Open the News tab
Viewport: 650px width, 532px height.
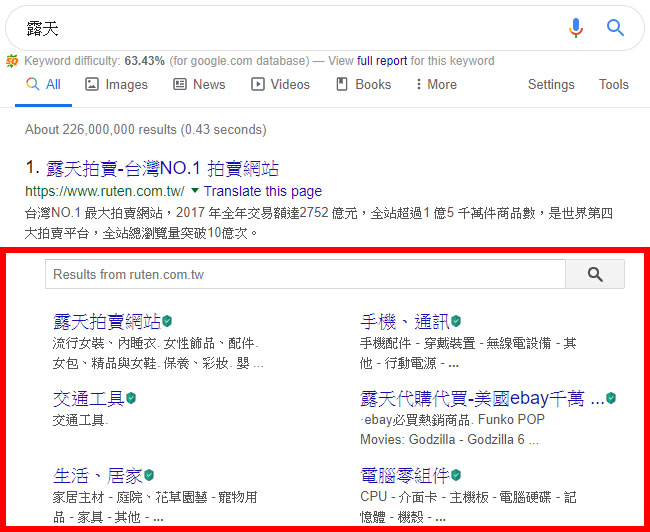pyautogui.click(x=199, y=84)
